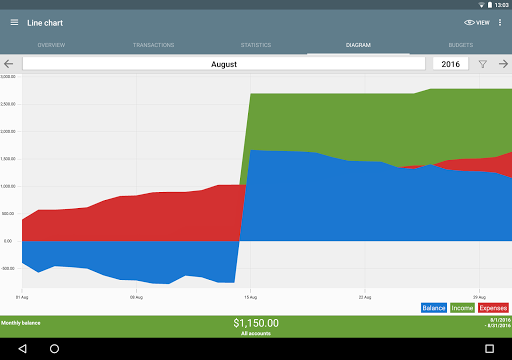Tap the $1,150.00 monthly balance bar
The height and width of the screenshot is (360, 512).
pyautogui.click(x=256, y=327)
